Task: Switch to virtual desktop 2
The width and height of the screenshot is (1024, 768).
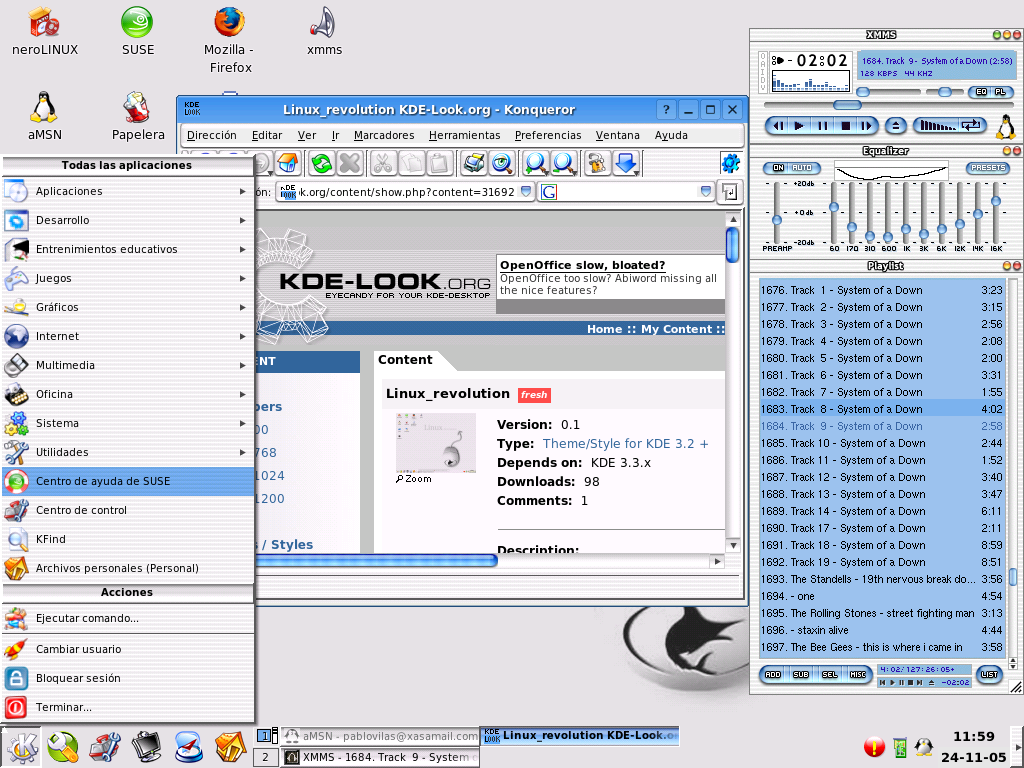Action: [265, 758]
